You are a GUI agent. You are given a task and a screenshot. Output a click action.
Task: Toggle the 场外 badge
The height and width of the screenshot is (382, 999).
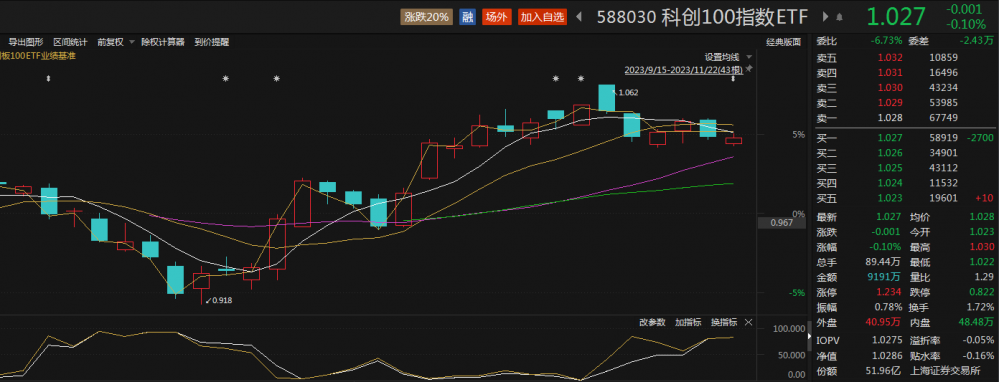click(496, 17)
